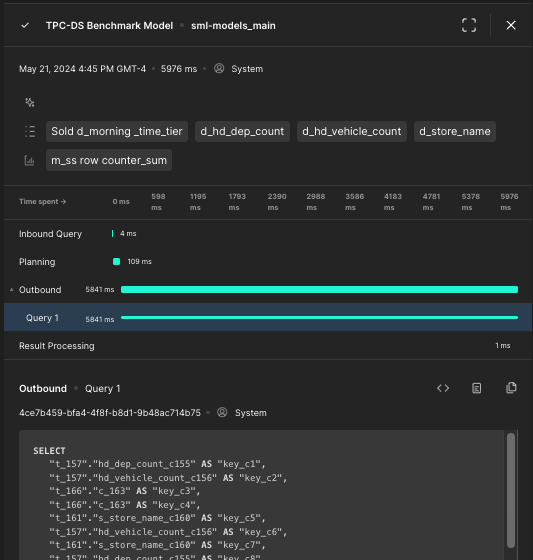Click the 5976 ms total duration text
The image size is (533, 560).
(179, 69)
